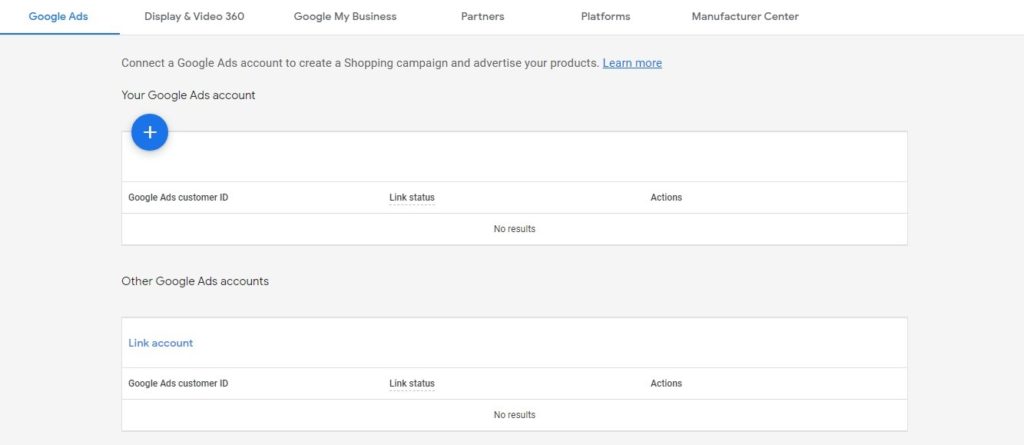Click the Your Google Ads account heading

click(188, 95)
